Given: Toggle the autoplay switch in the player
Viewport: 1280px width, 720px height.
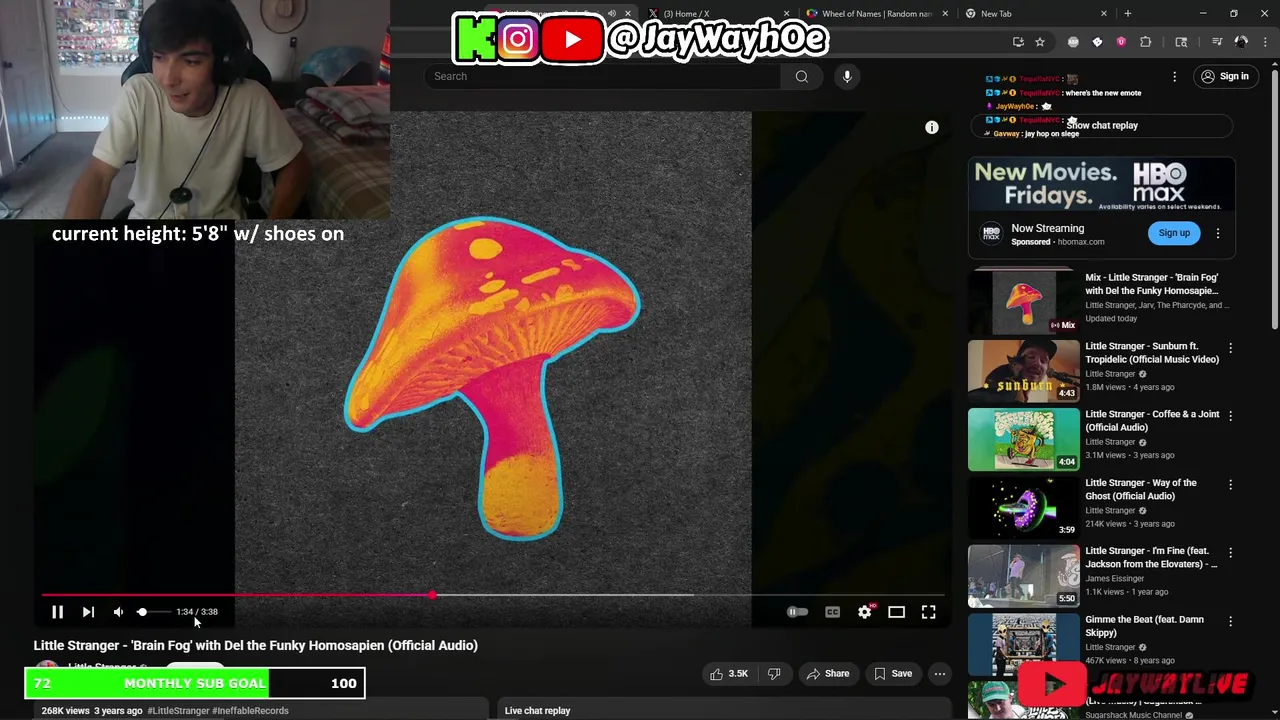Looking at the screenshot, I should pyautogui.click(x=797, y=612).
